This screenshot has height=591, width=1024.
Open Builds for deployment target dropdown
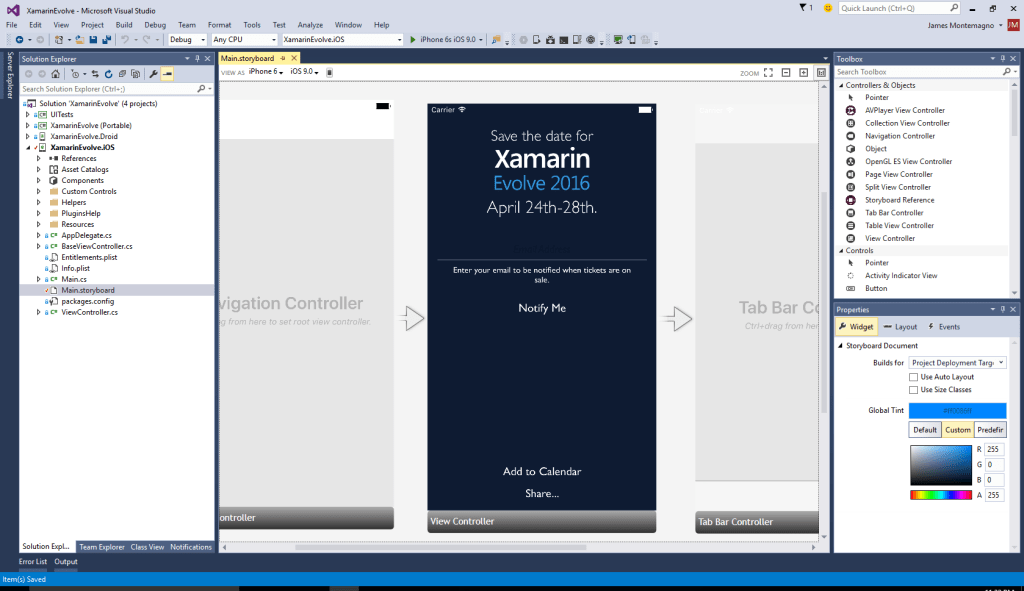click(x=957, y=362)
